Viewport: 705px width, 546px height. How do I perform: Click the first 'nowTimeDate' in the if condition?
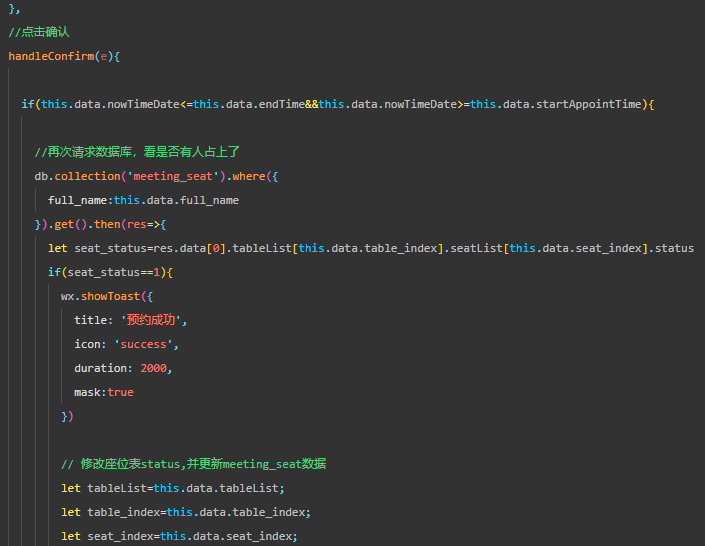(x=143, y=104)
